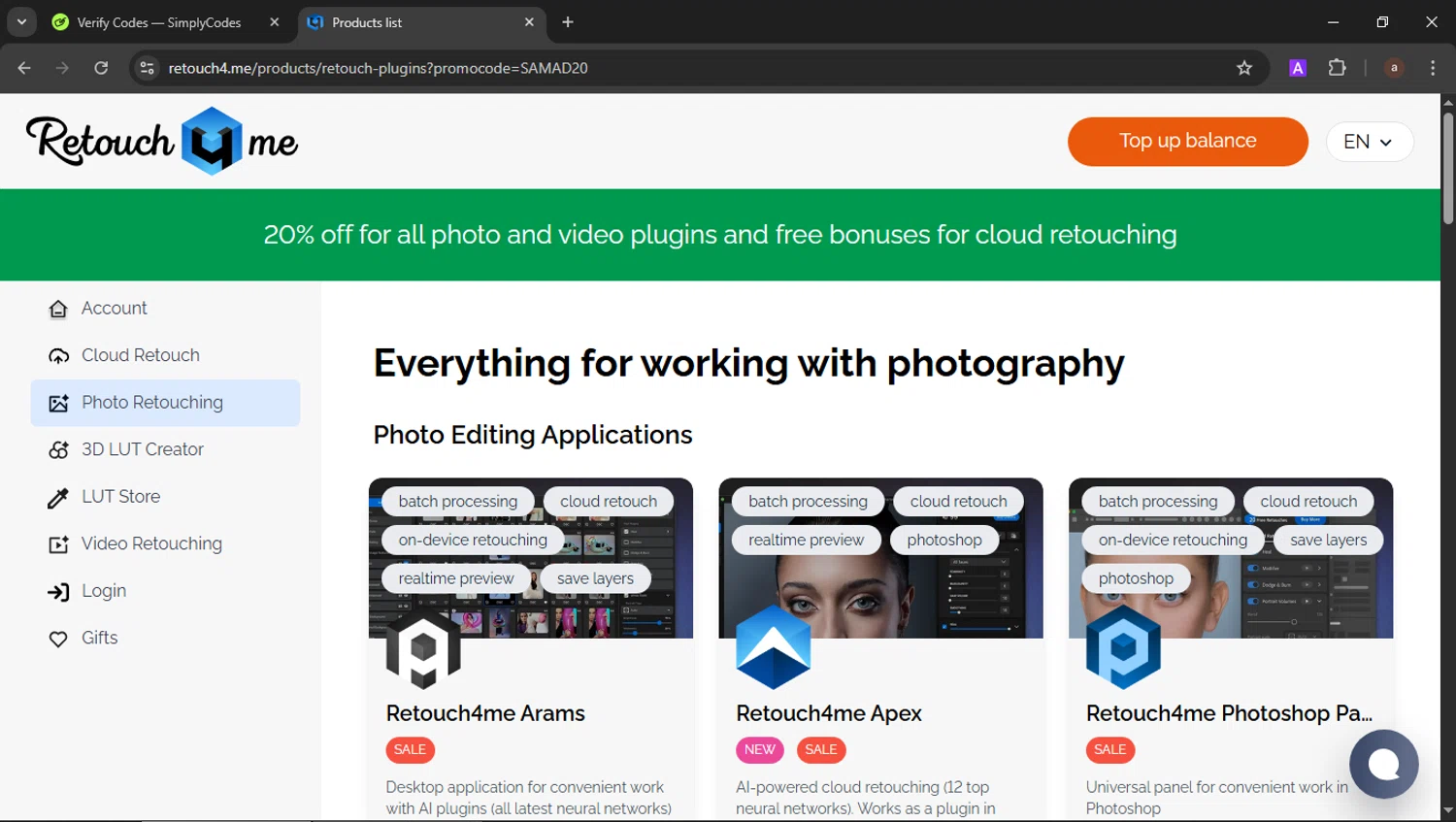Click the scrollbar down arrow
1456x822 pixels.
point(1448,809)
